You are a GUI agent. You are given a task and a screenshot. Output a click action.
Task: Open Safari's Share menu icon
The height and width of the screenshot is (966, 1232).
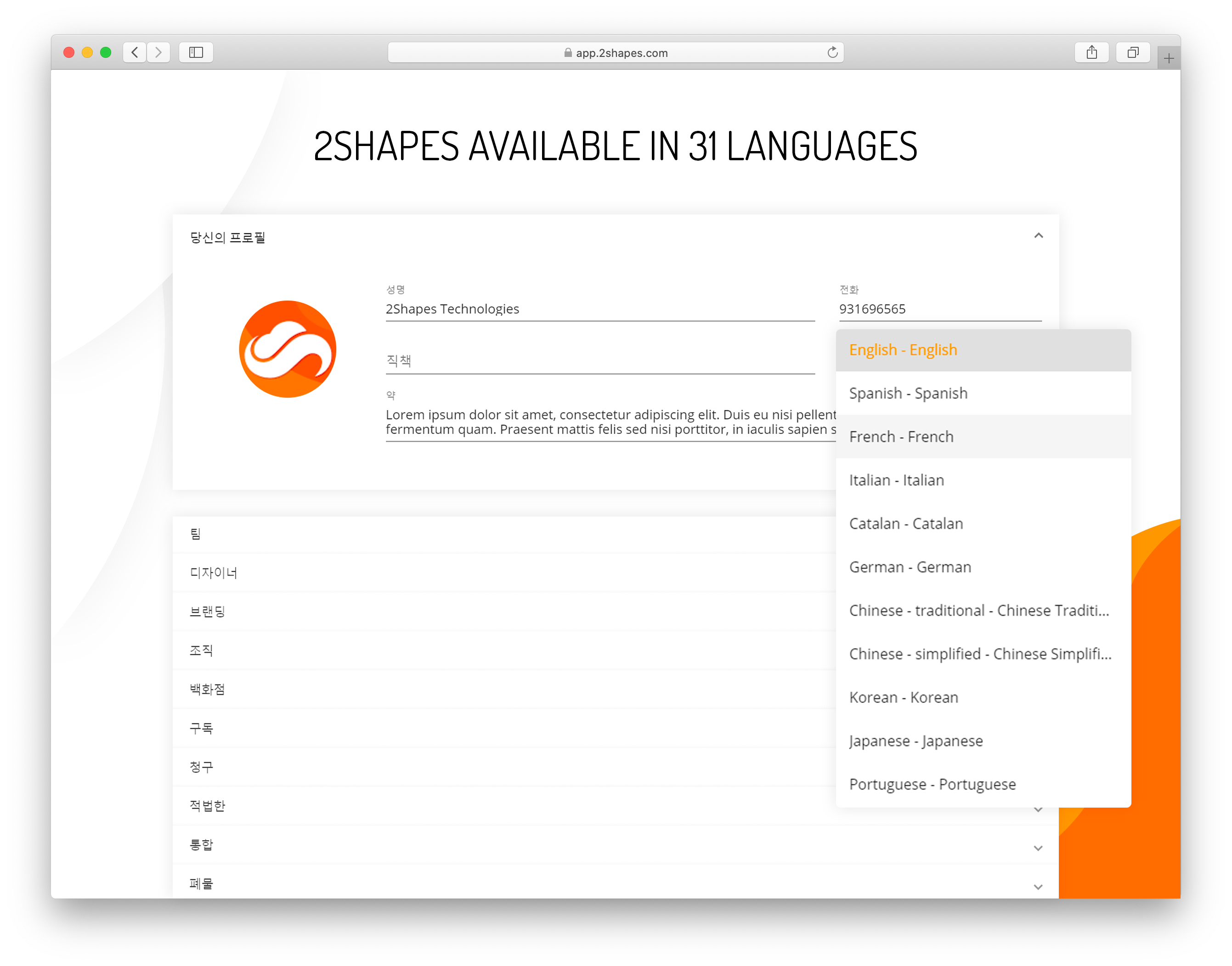pos(1091,53)
